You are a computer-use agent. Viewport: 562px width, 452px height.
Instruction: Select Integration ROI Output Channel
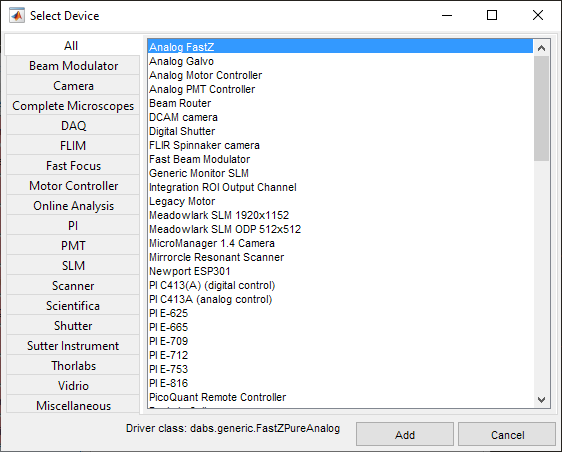pos(340,187)
